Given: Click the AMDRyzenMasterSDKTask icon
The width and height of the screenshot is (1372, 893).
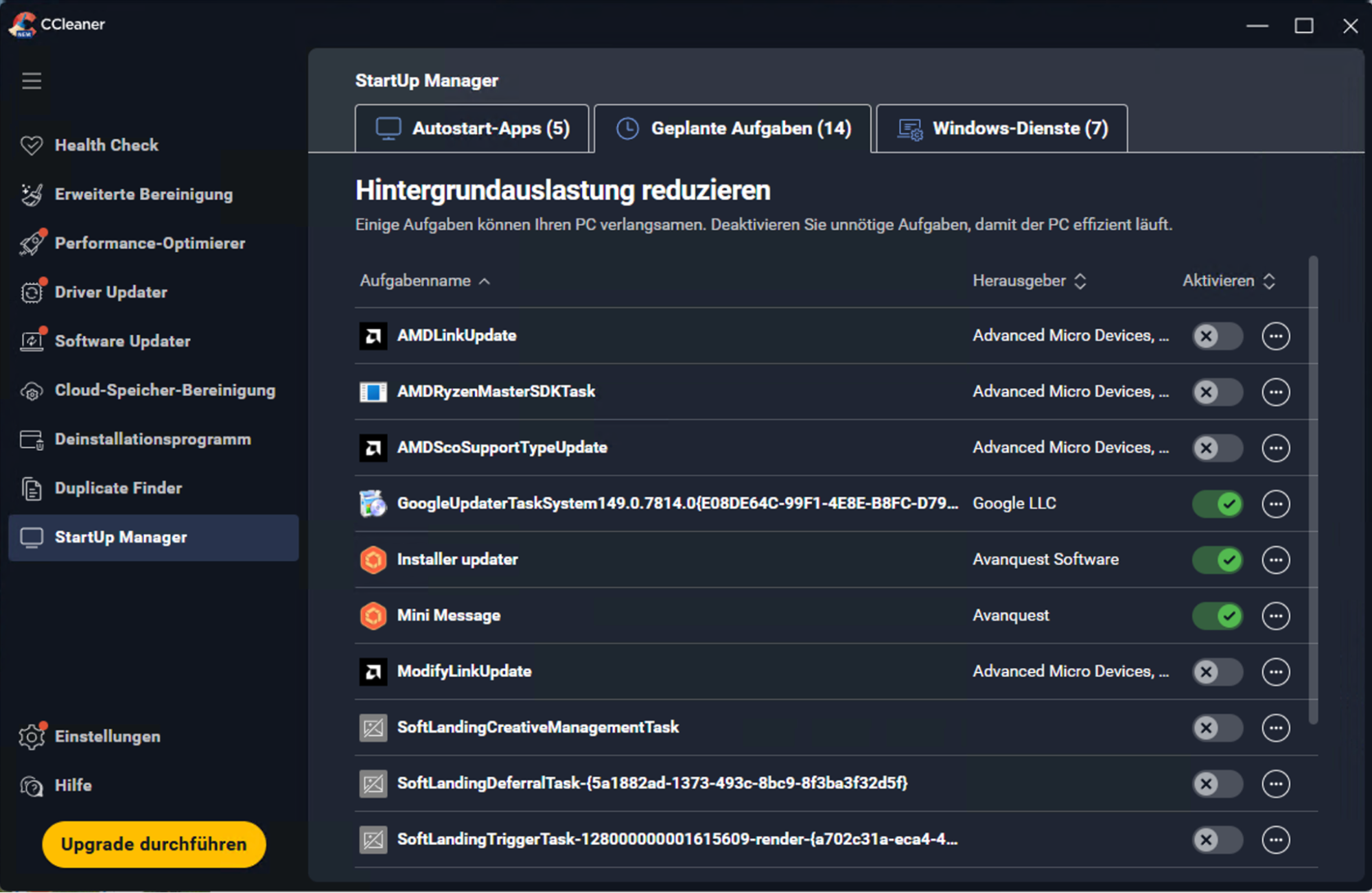Looking at the screenshot, I should click(373, 392).
